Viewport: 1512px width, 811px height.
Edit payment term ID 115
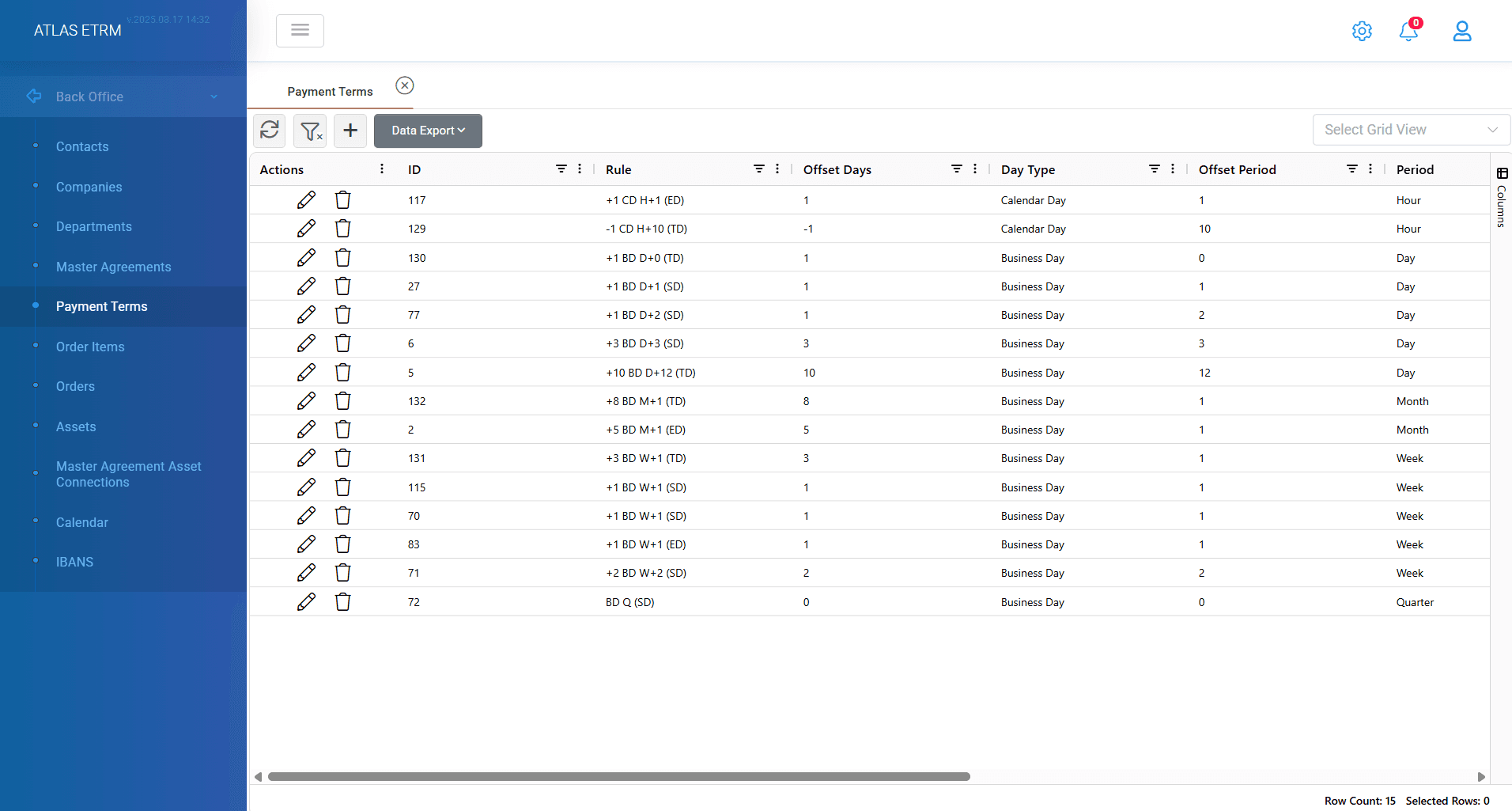[x=306, y=487]
